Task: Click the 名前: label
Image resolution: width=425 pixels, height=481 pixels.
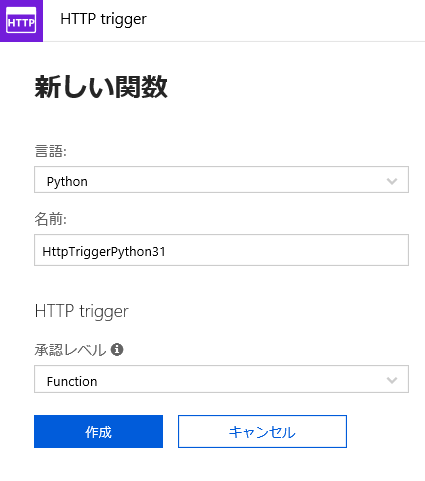Action: pos(51,219)
